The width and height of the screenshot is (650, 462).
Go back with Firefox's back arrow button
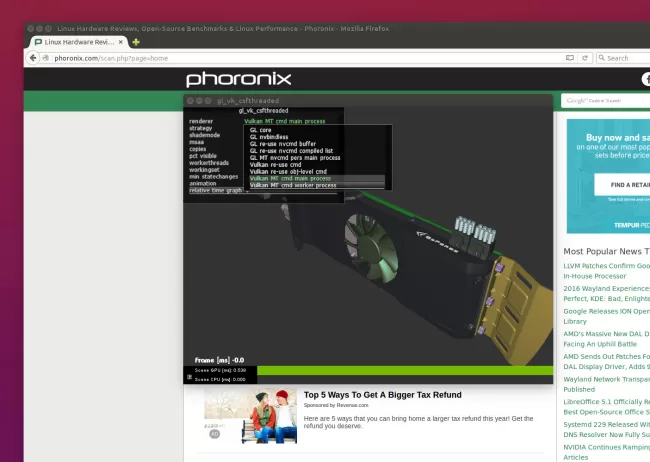33,58
